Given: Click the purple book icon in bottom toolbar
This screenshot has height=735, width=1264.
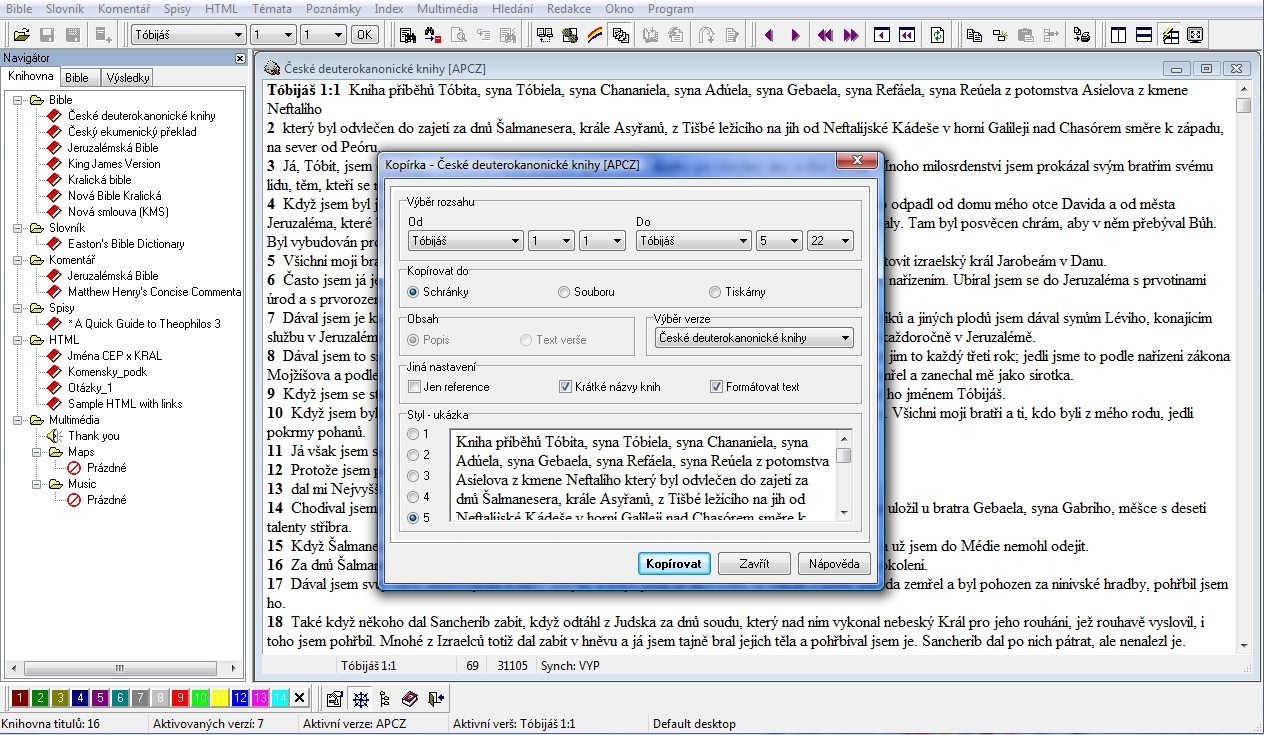Looking at the screenshot, I should pyautogui.click(x=410, y=698).
